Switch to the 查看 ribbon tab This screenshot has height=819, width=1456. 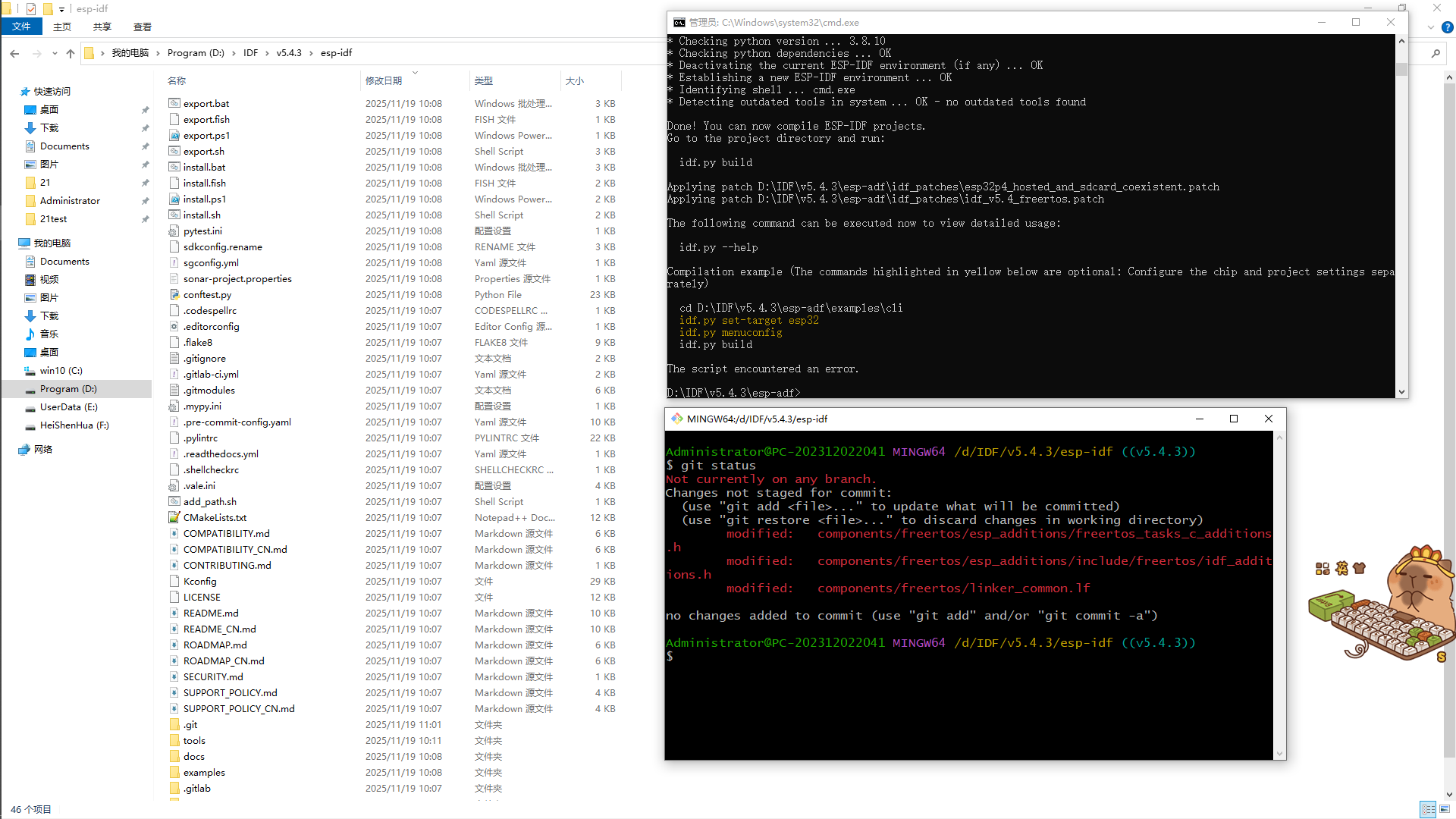click(142, 27)
